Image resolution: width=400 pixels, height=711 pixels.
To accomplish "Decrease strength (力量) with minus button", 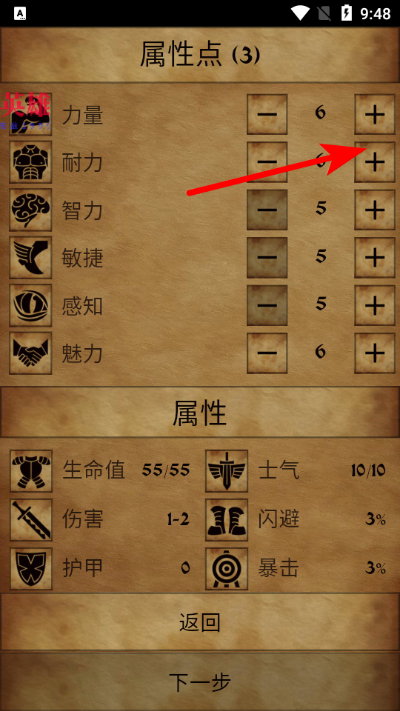I will click(x=267, y=114).
